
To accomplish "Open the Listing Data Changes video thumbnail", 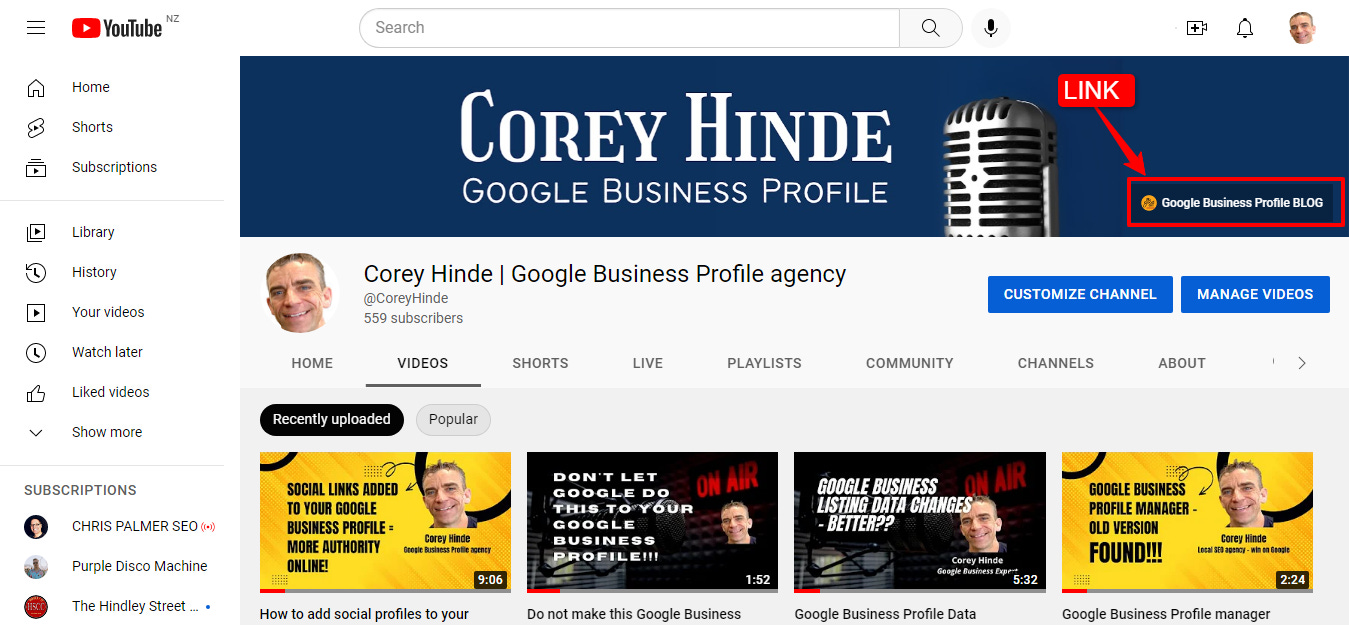I will click(920, 522).
